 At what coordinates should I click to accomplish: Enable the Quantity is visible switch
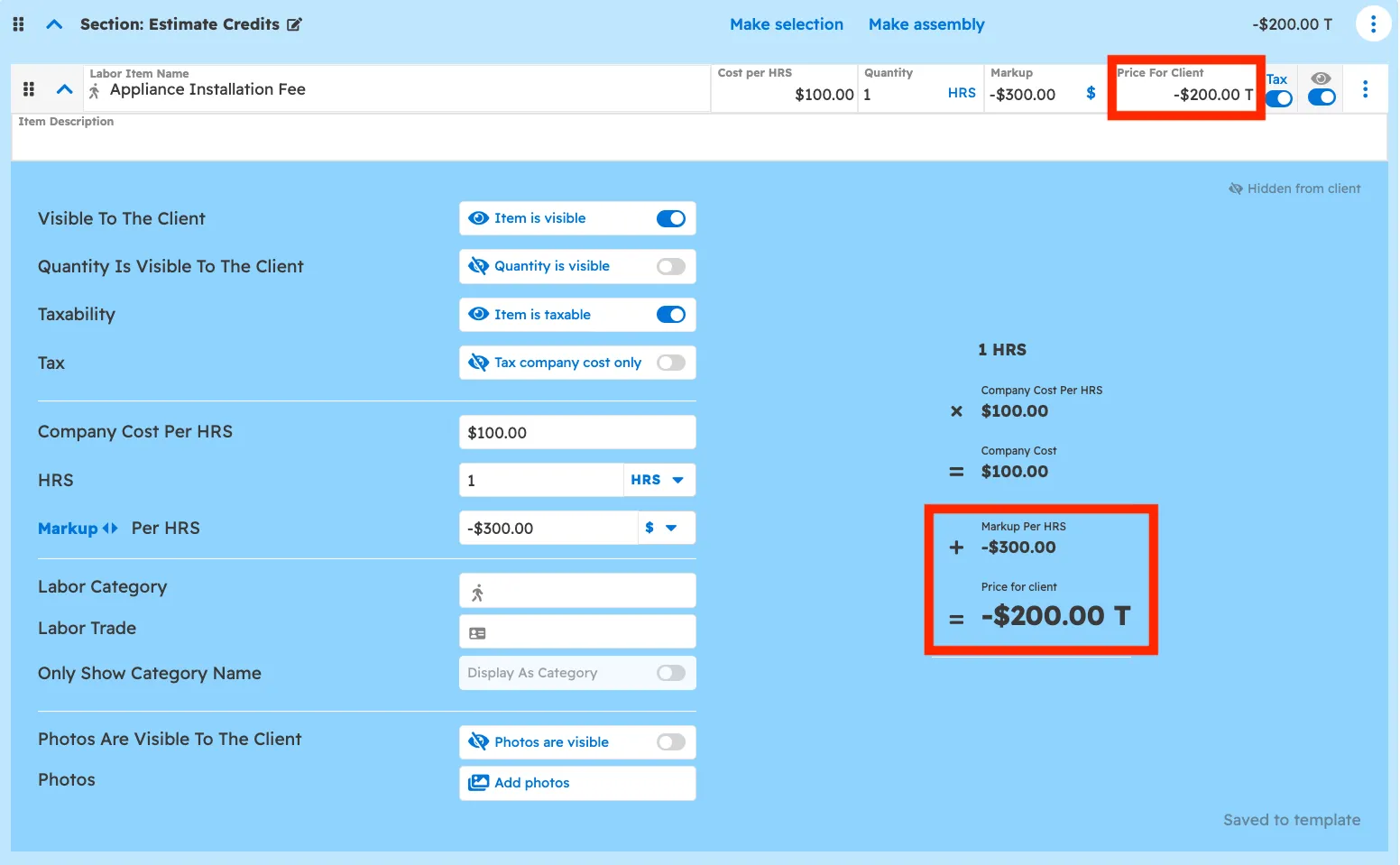pos(670,266)
